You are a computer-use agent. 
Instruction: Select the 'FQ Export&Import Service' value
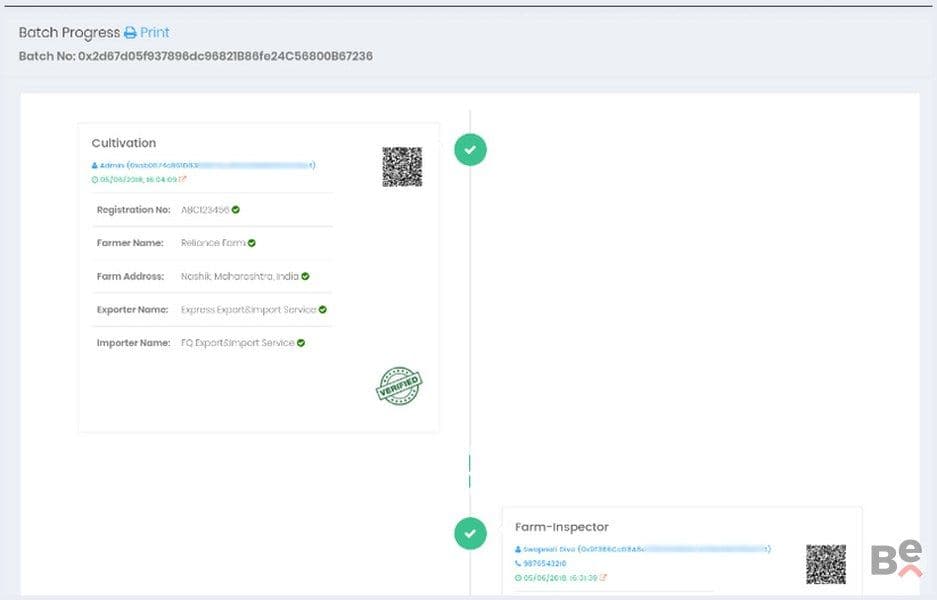(x=238, y=343)
